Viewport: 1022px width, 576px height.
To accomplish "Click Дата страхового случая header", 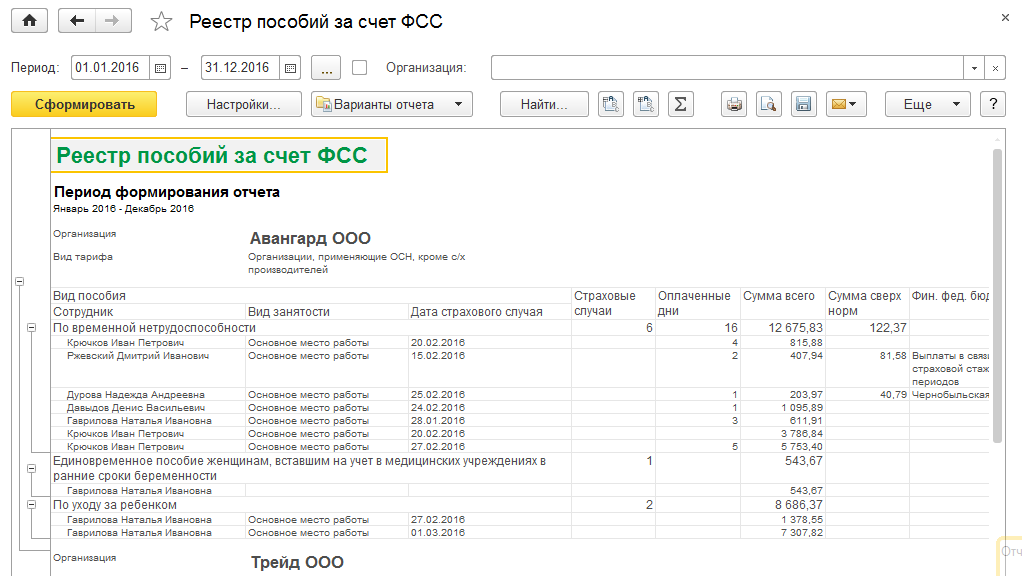I will pos(489,312).
